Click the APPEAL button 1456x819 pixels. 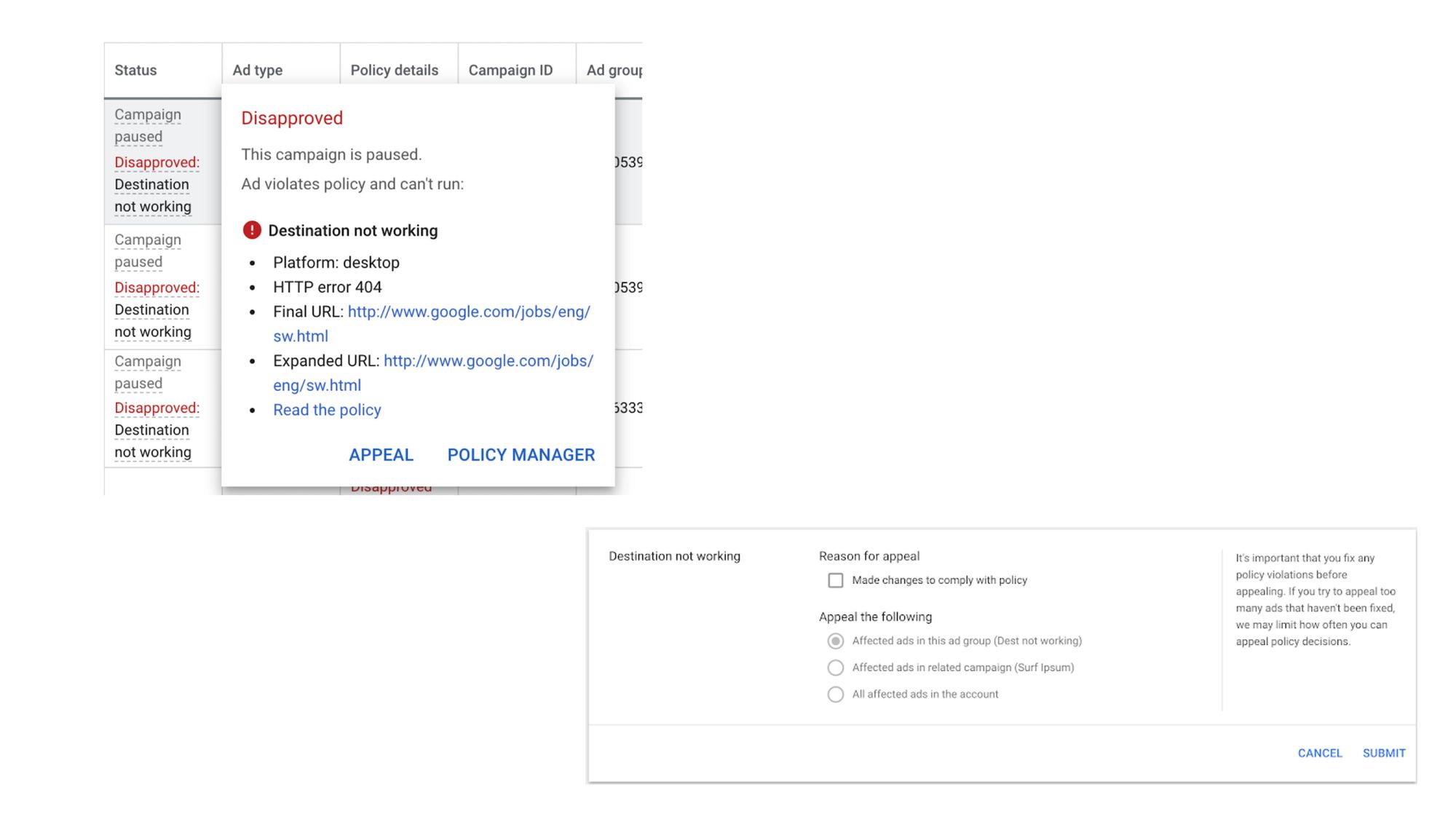(x=380, y=454)
